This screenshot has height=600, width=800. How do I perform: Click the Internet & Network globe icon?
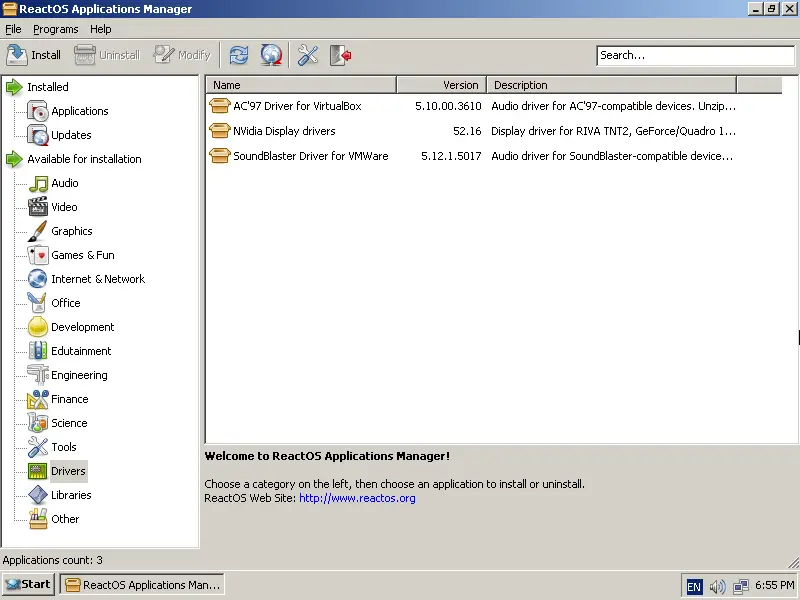pos(38,279)
